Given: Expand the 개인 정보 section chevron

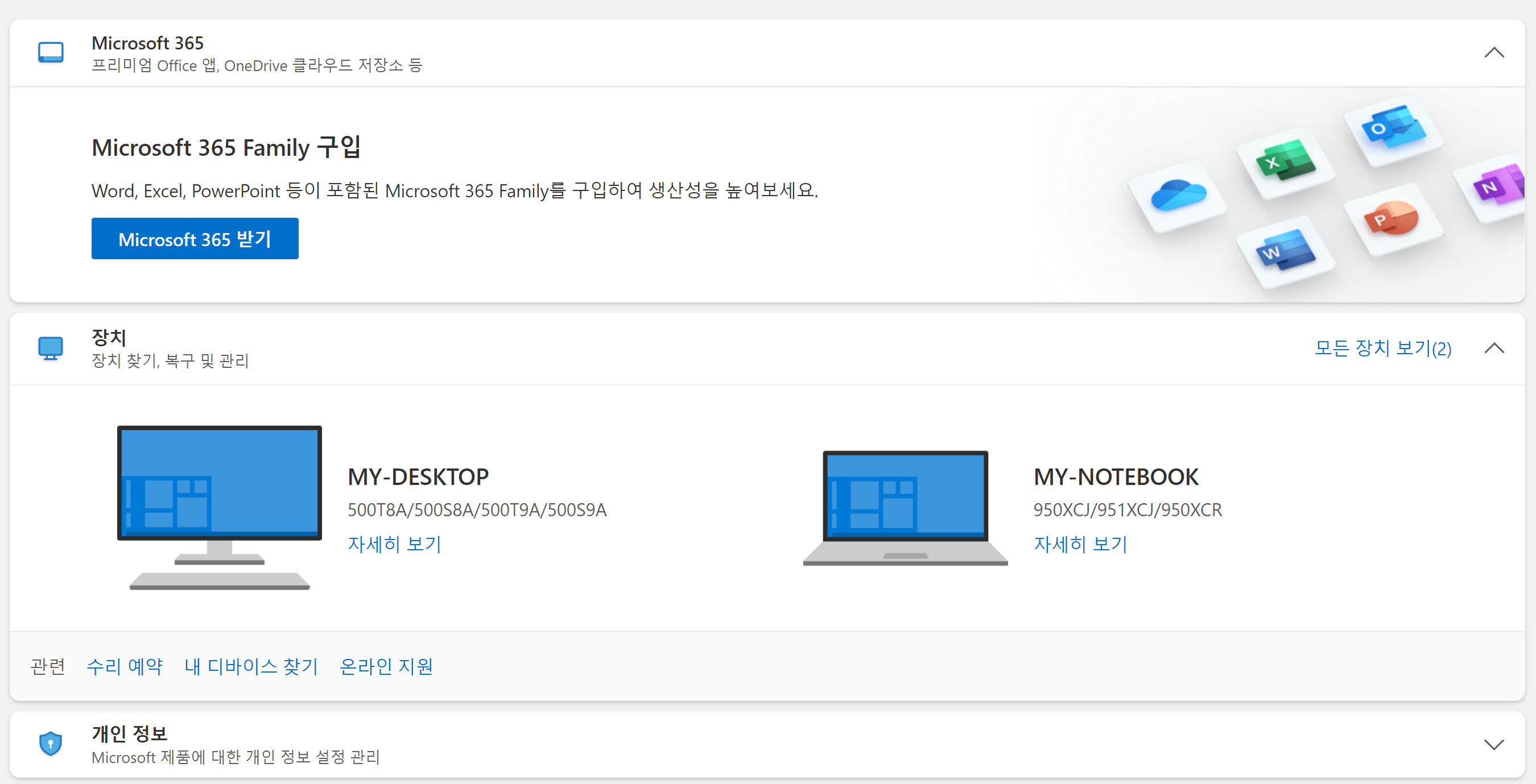Looking at the screenshot, I should click(x=1494, y=744).
